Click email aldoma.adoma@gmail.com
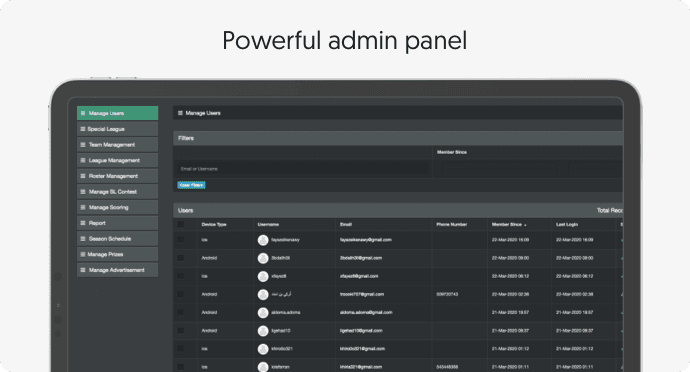Viewport: 690px width, 372px height. click(x=366, y=313)
